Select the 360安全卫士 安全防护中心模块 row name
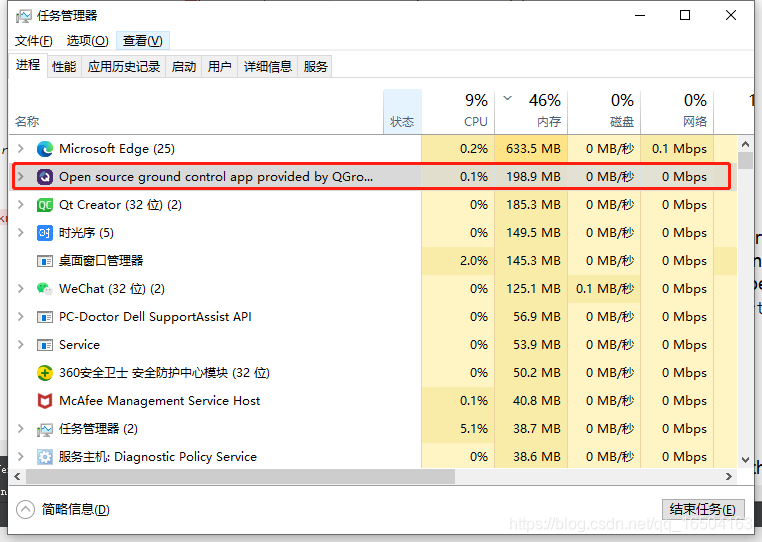Viewport: 762px width, 542px height. (164, 373)
